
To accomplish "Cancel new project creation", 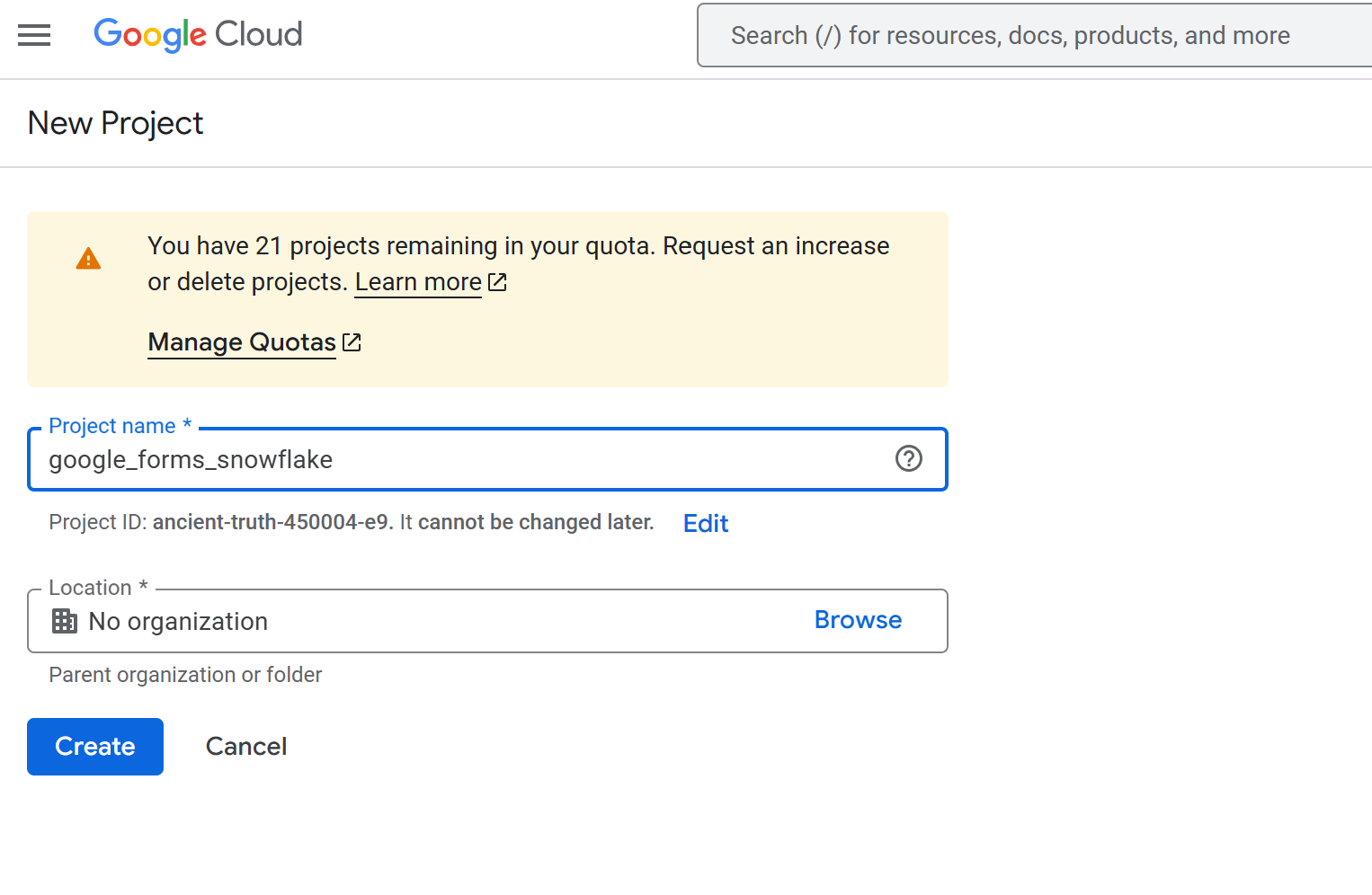I will [246, 747].
